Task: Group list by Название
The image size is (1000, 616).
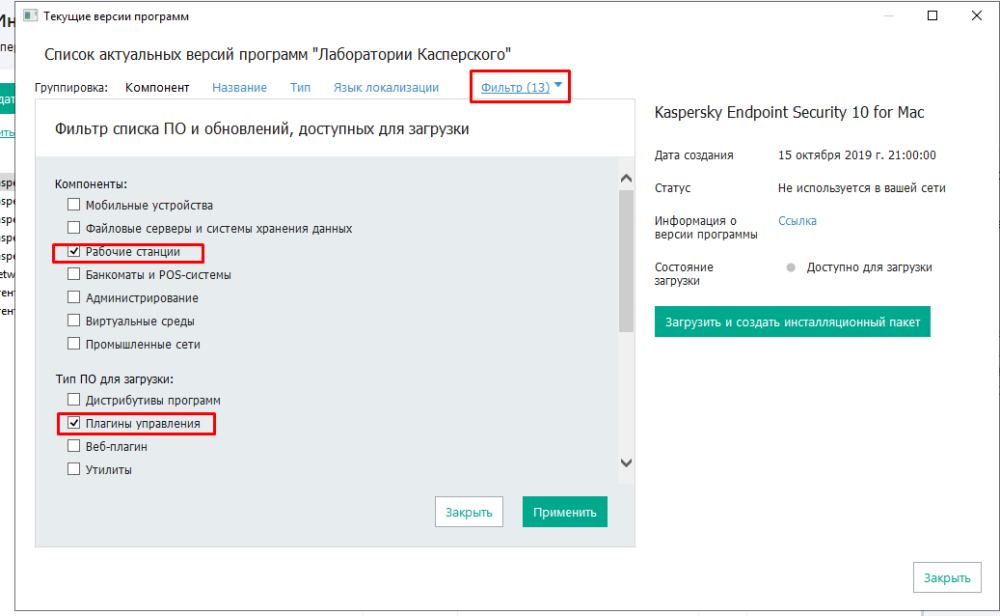Action: point(239,87)
